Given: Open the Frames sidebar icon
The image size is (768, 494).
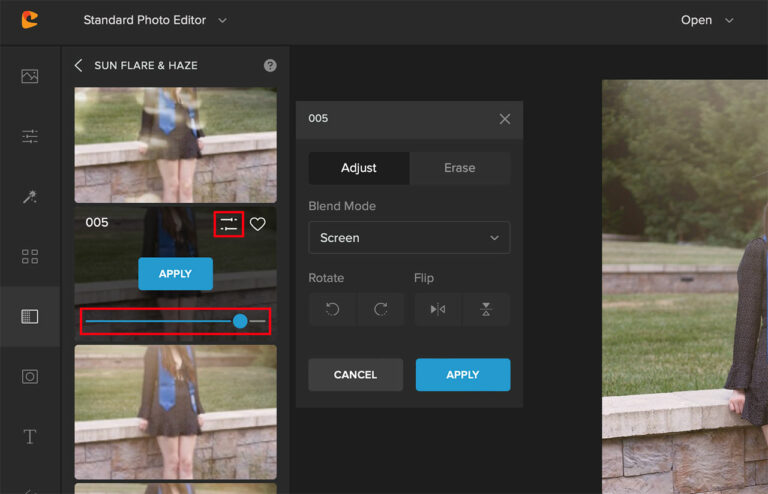Looking at the screenshot, I should [30, 376].
